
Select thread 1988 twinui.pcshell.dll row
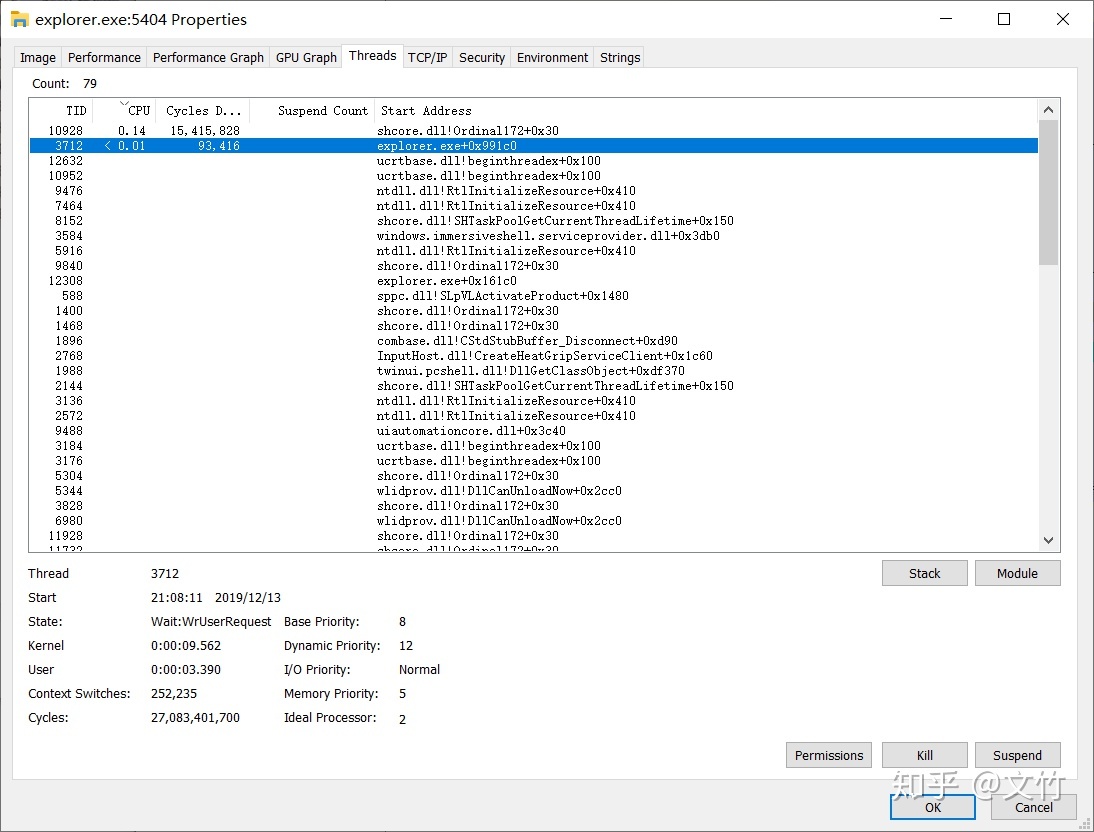pyautogui.click(x=534, y=371)
